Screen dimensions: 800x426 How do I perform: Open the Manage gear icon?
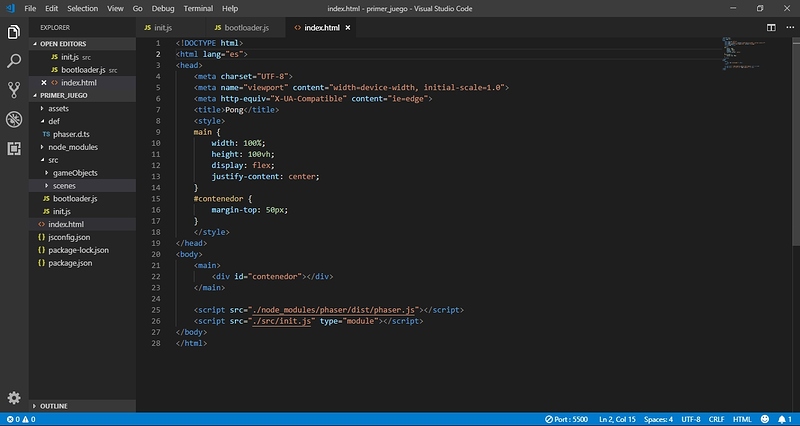coord(15,398)
